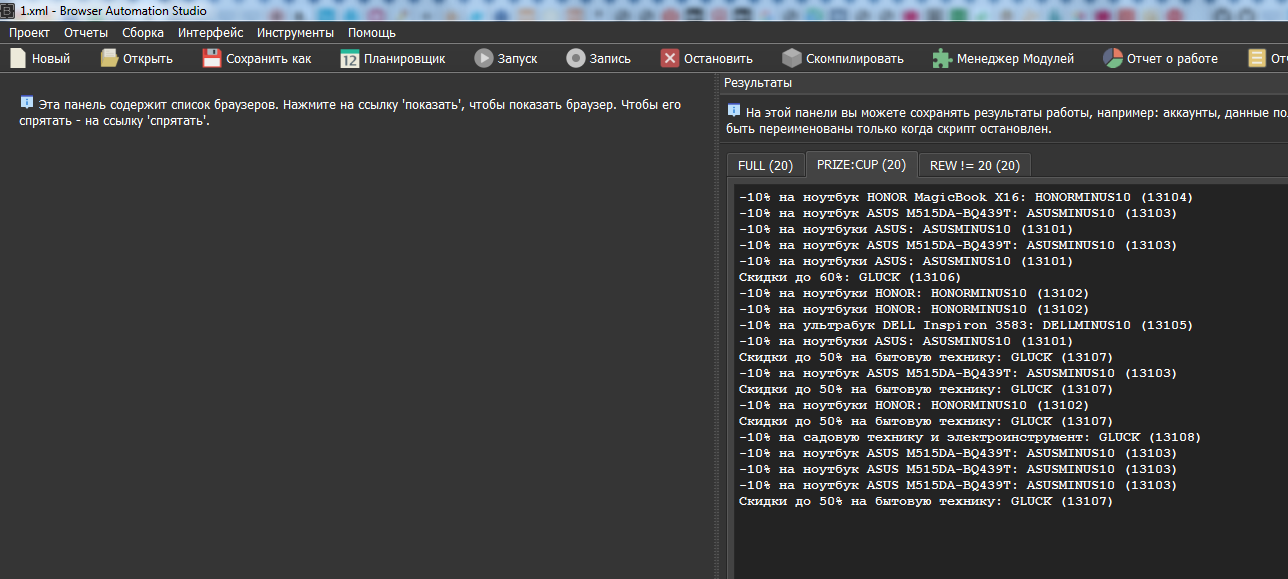Open the Интерфейс menu
Image resolution: width=1288 pixels, height=579 pixels.
coord(211,33)
